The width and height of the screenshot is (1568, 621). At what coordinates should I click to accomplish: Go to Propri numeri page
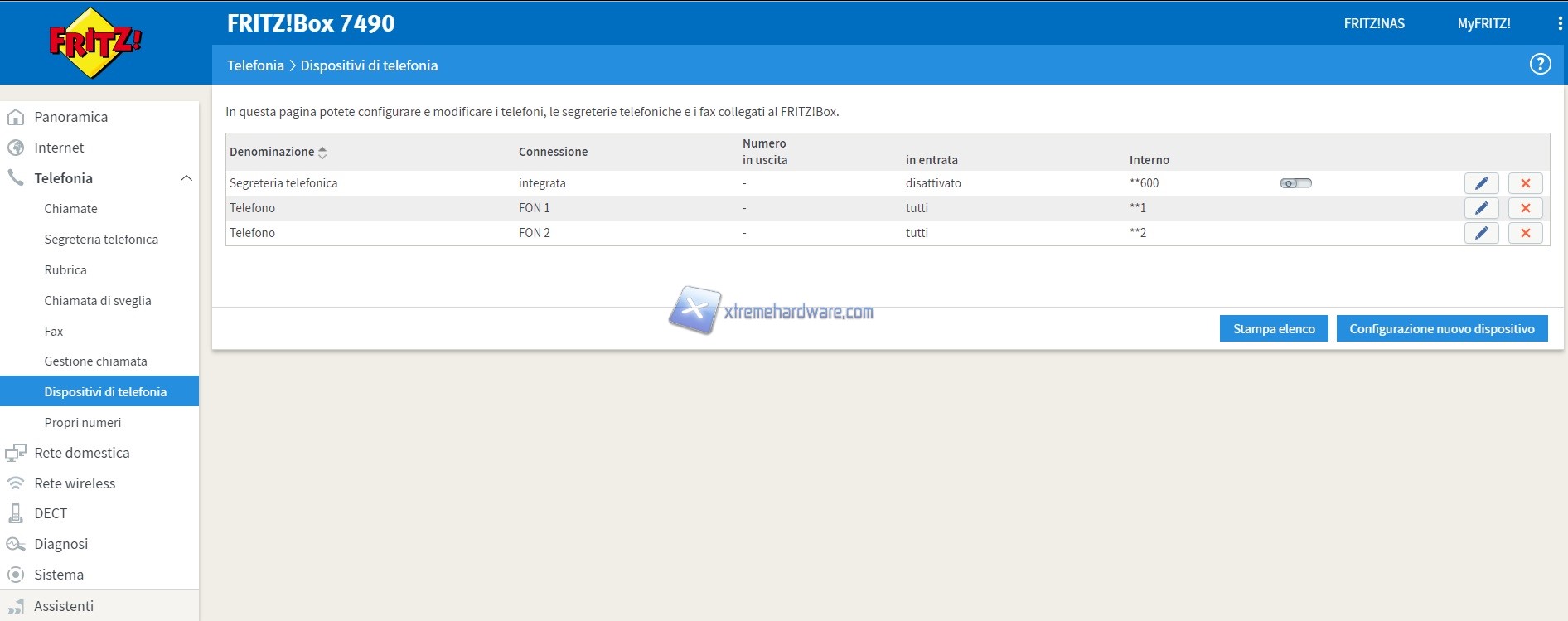(82, 423)
